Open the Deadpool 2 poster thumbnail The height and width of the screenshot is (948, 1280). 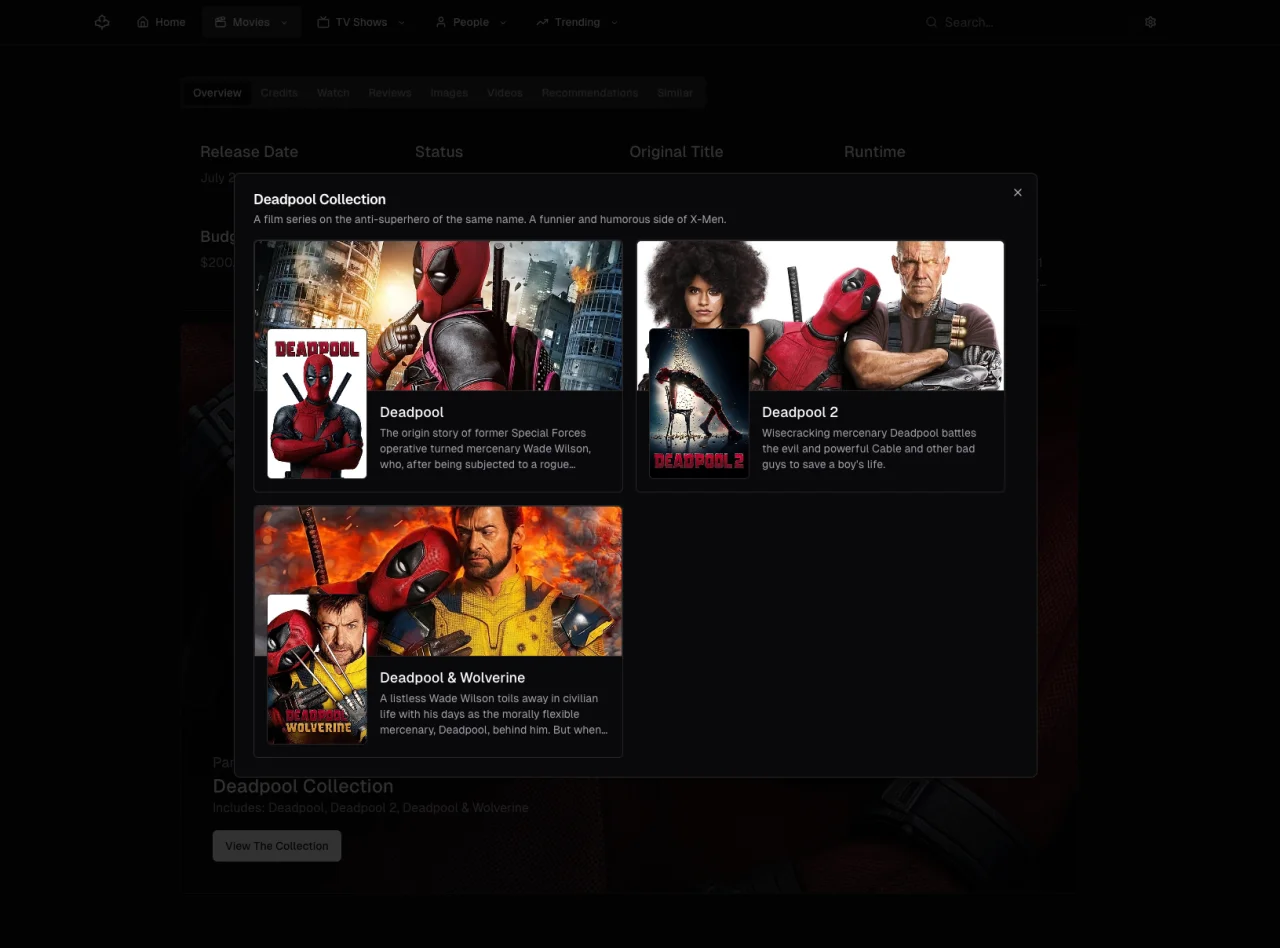tap(699, 404)
